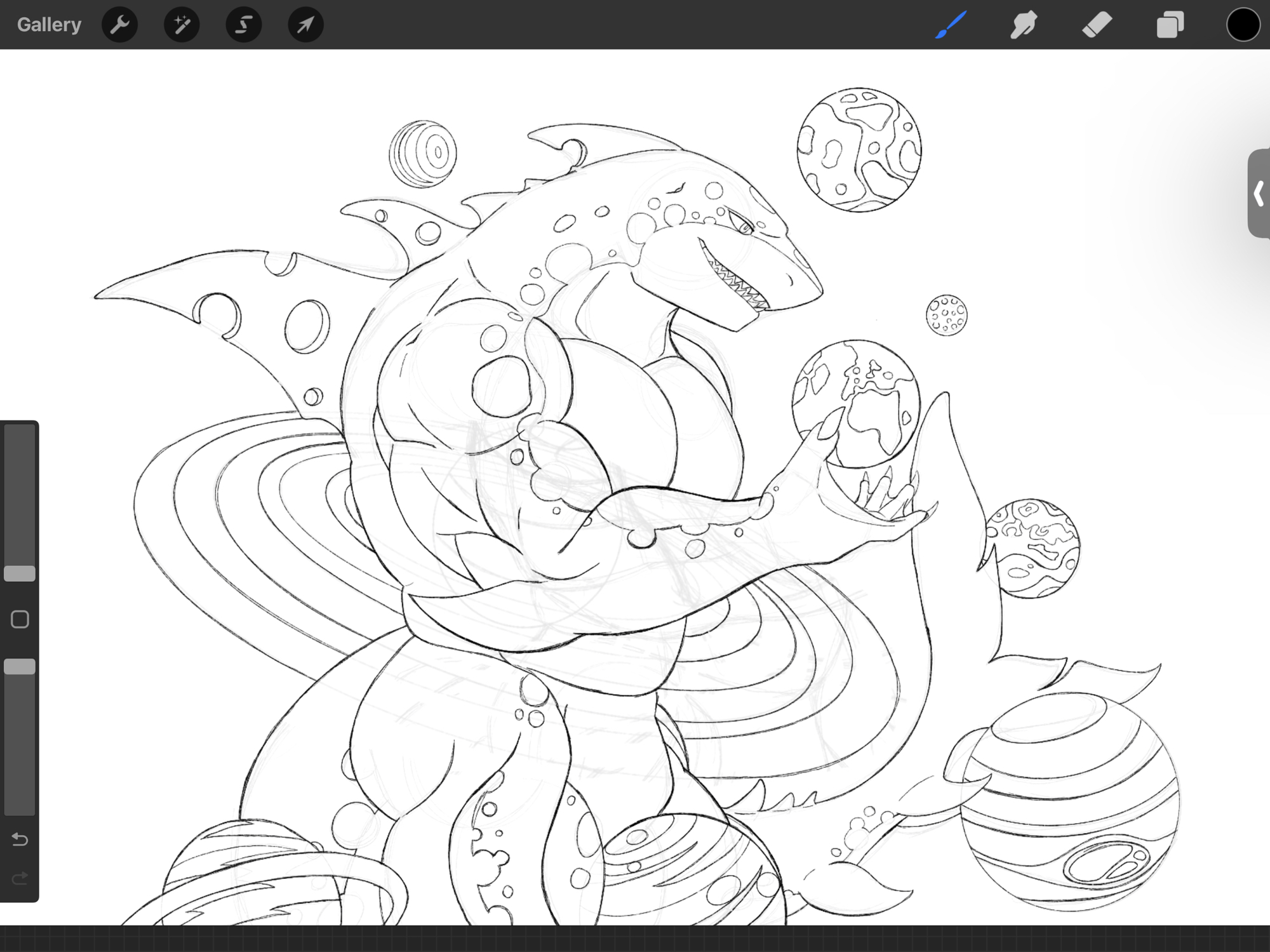This screenshot has height=952, width=1270.
Task: Tap the square modify button on sidebar
Action: (x=20, y=619)
